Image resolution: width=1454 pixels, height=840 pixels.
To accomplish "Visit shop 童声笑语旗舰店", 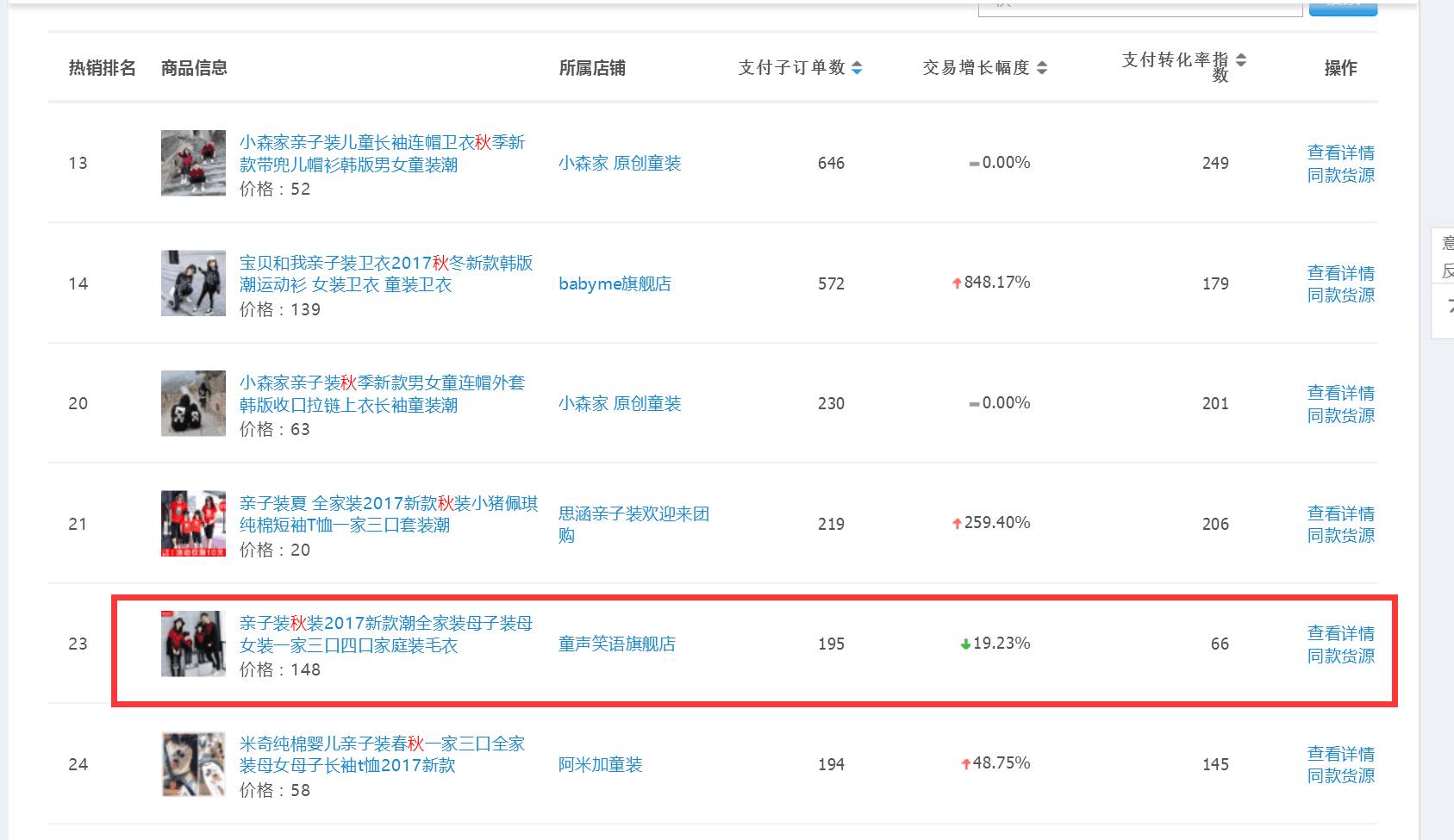I will point(617,644).
